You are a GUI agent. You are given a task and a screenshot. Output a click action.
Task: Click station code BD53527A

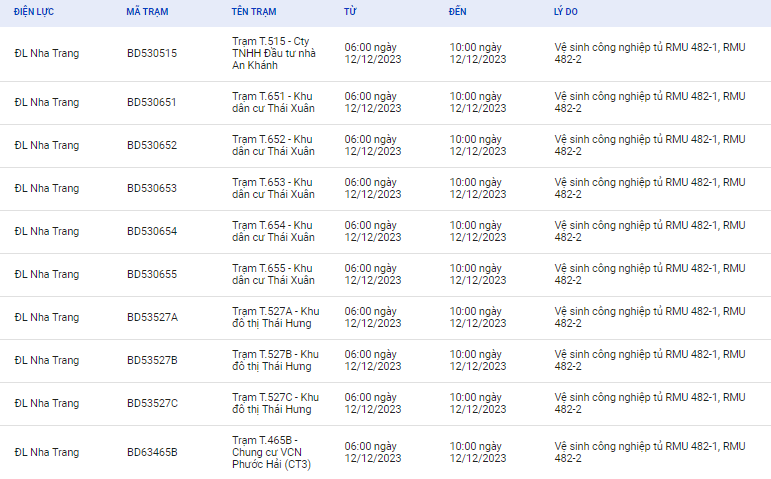click(x=152, y=317)
